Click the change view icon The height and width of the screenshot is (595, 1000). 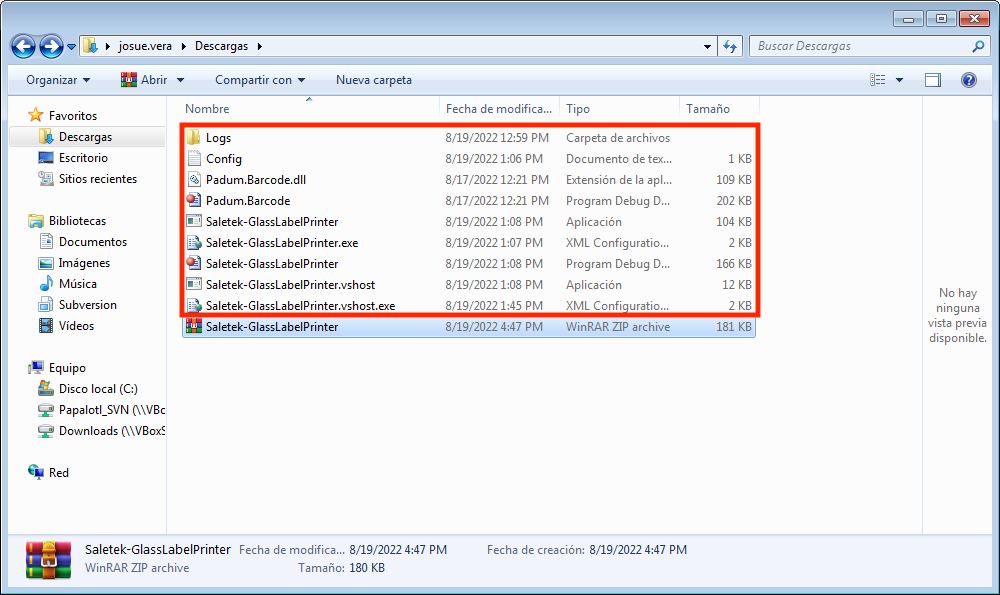[878, 80]
